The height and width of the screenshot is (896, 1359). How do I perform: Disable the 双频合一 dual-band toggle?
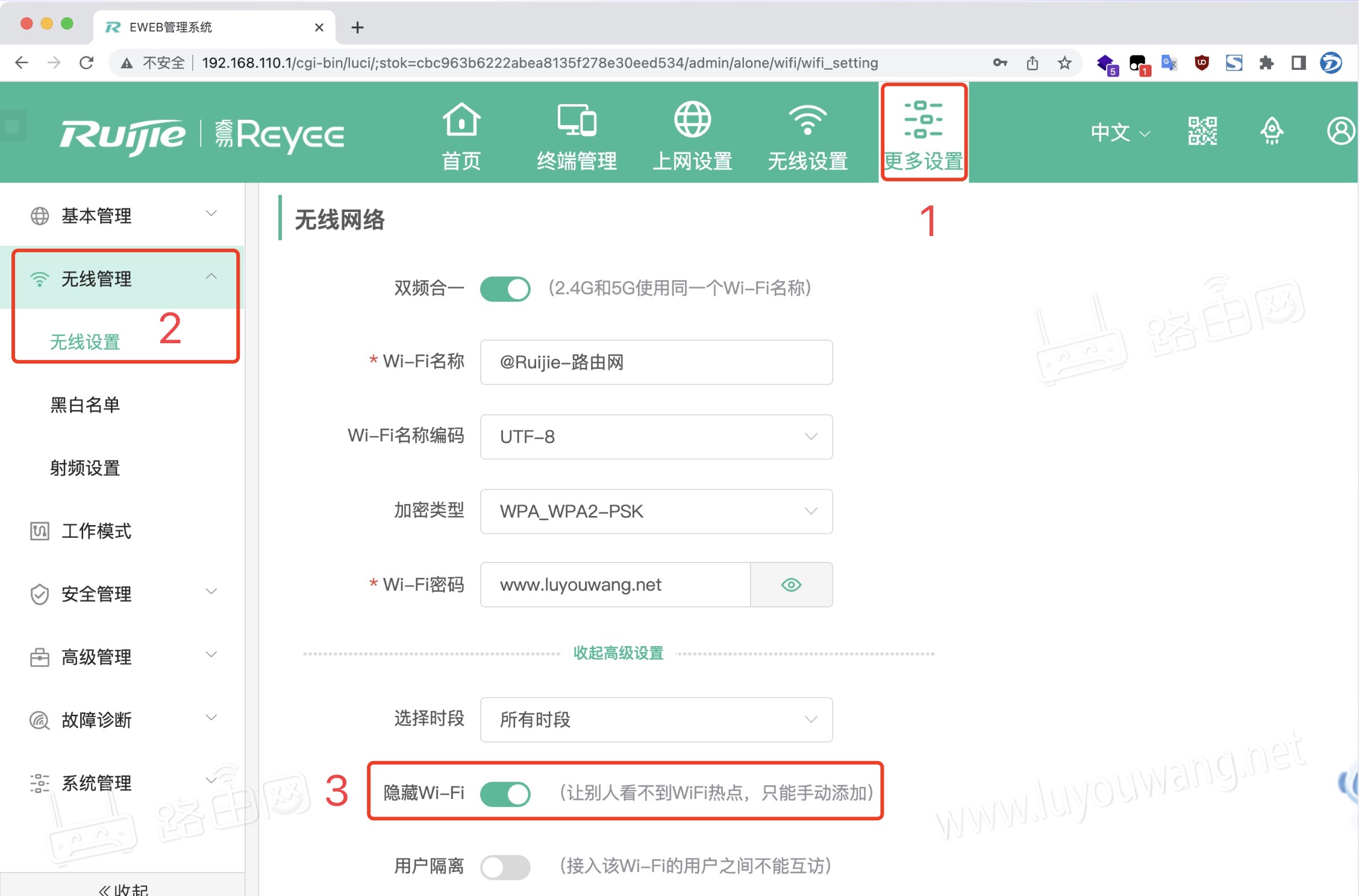[505, 288]
